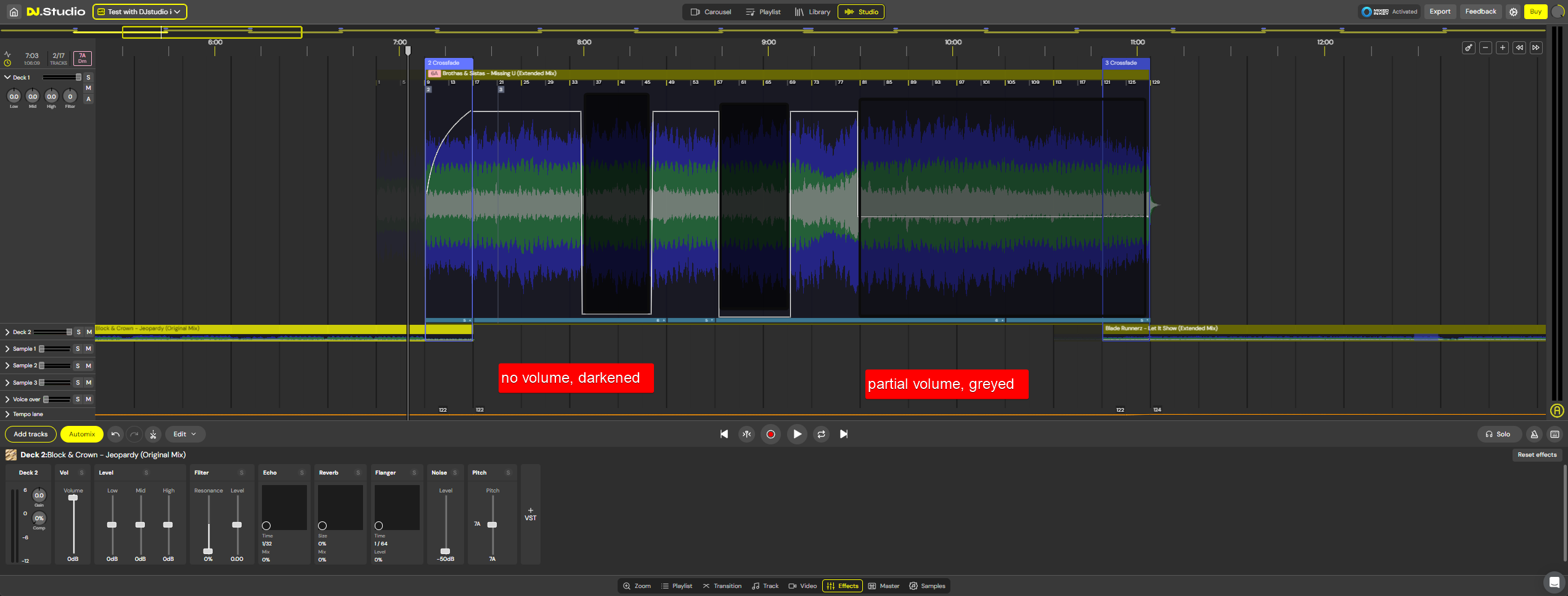The width and height of the screenshot is (1568, 596).
Task: Expand the Deck 2 track lane
Action: [x=7, y=332]
